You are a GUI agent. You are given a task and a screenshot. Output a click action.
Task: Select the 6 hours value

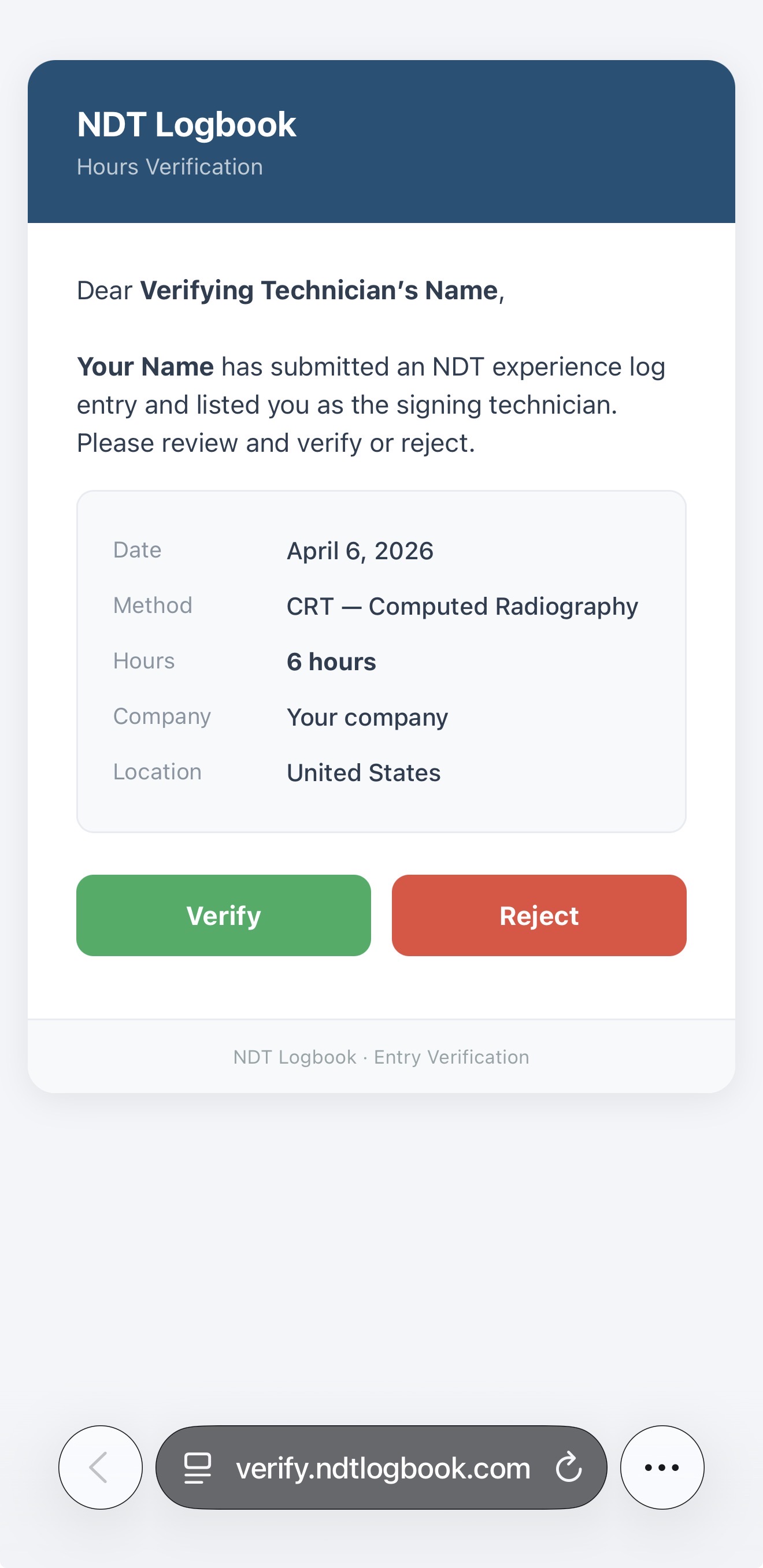tap(331, 661)
